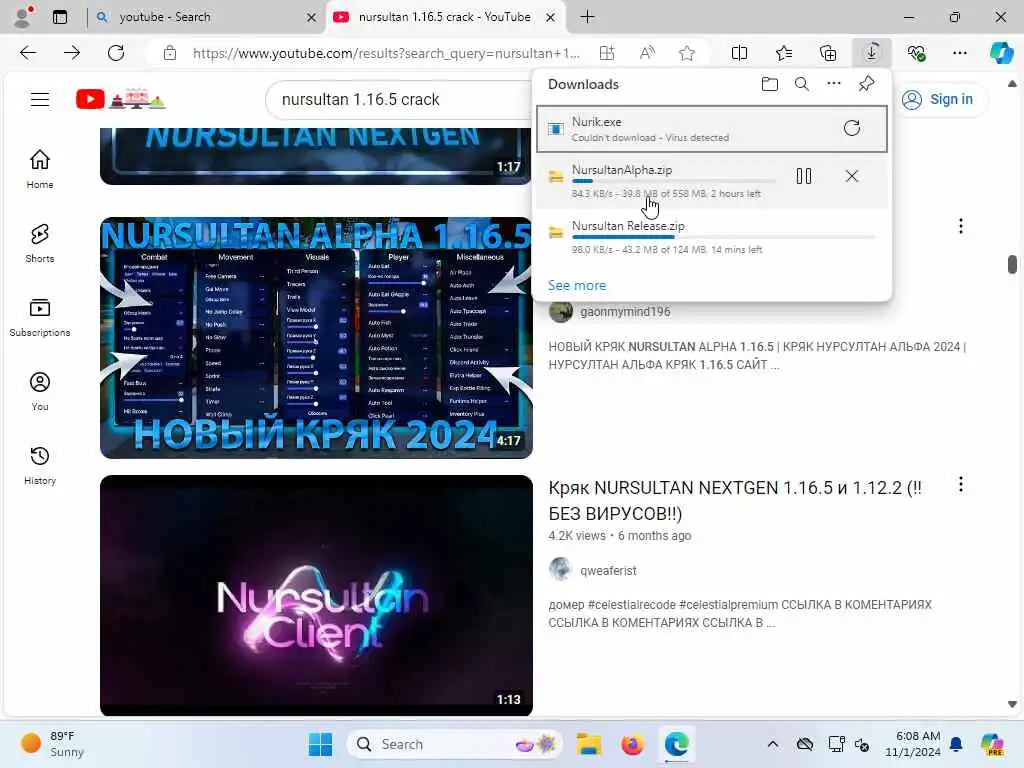Launch the Copilot sidebar
The width and height of the screenshot is (1024, 768).
(1001, 53)
